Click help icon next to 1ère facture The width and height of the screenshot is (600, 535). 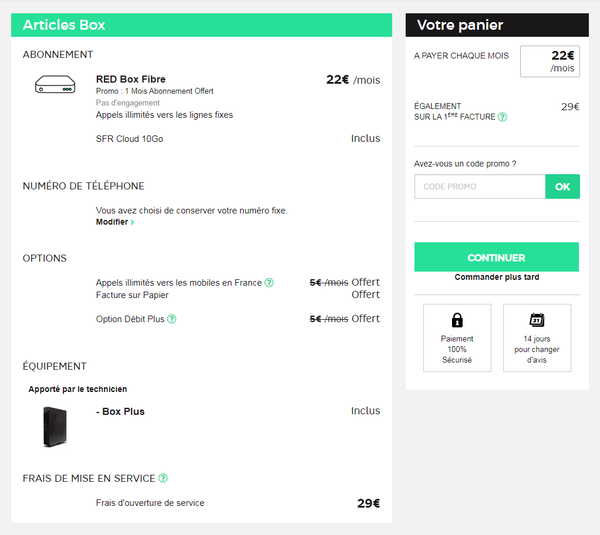pos(502,117)
